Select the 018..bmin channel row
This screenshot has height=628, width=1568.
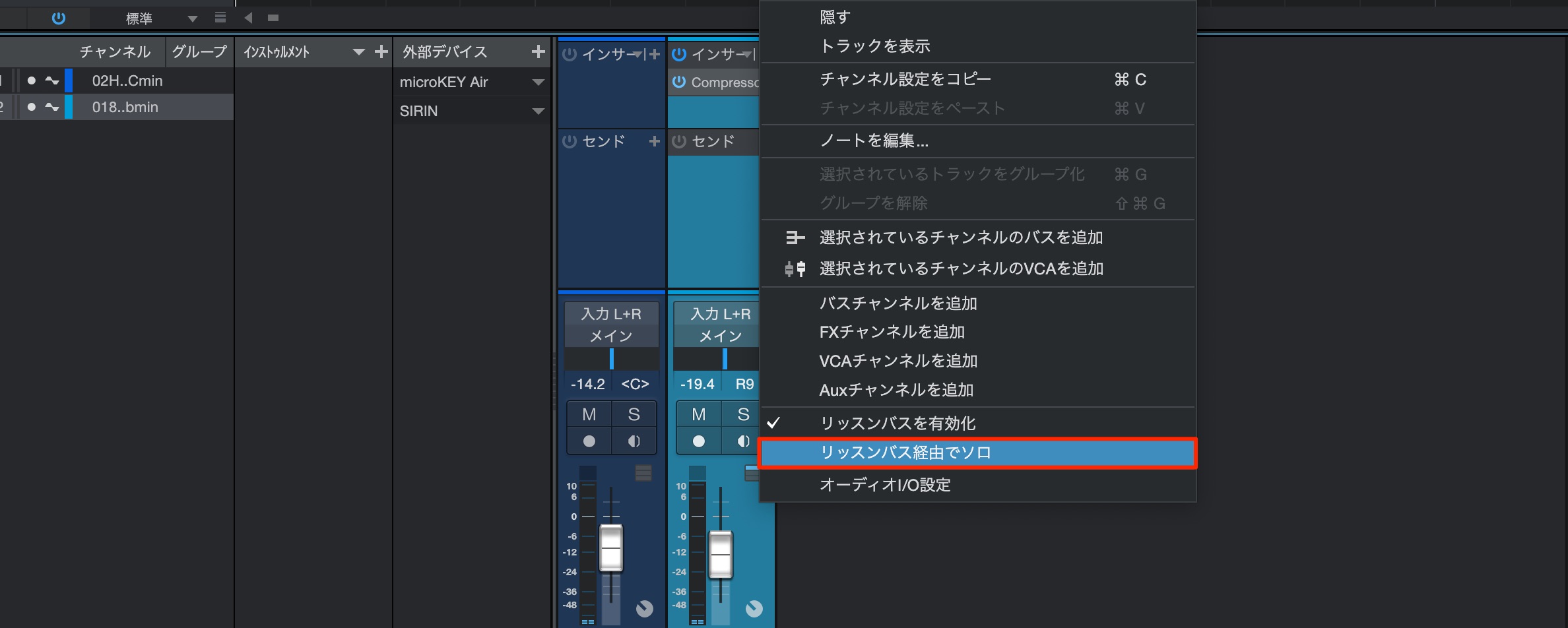[116, 107]
